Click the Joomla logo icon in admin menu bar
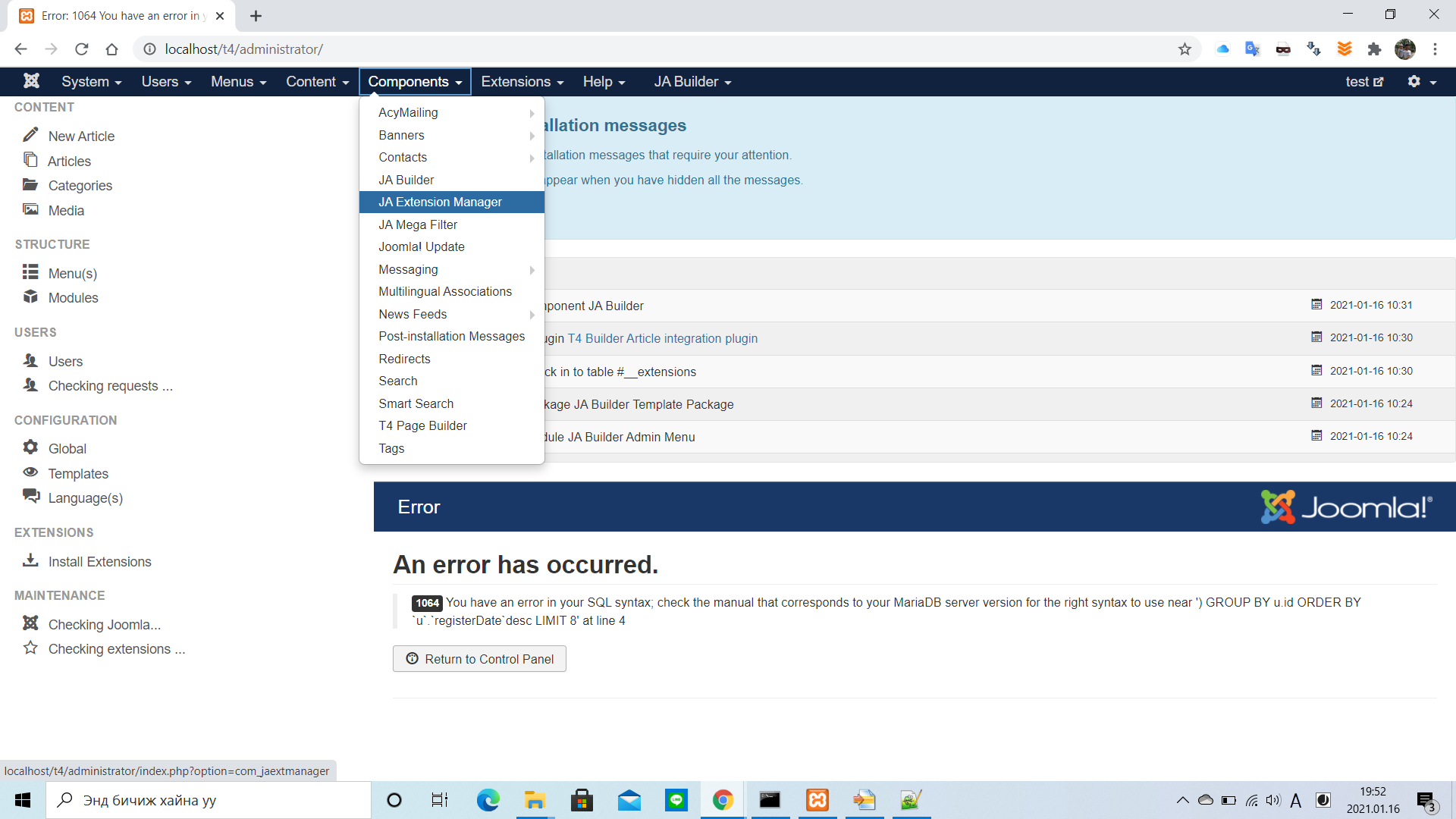The width and height of the screenshot is (1456, 819). [x=31, y=81]
